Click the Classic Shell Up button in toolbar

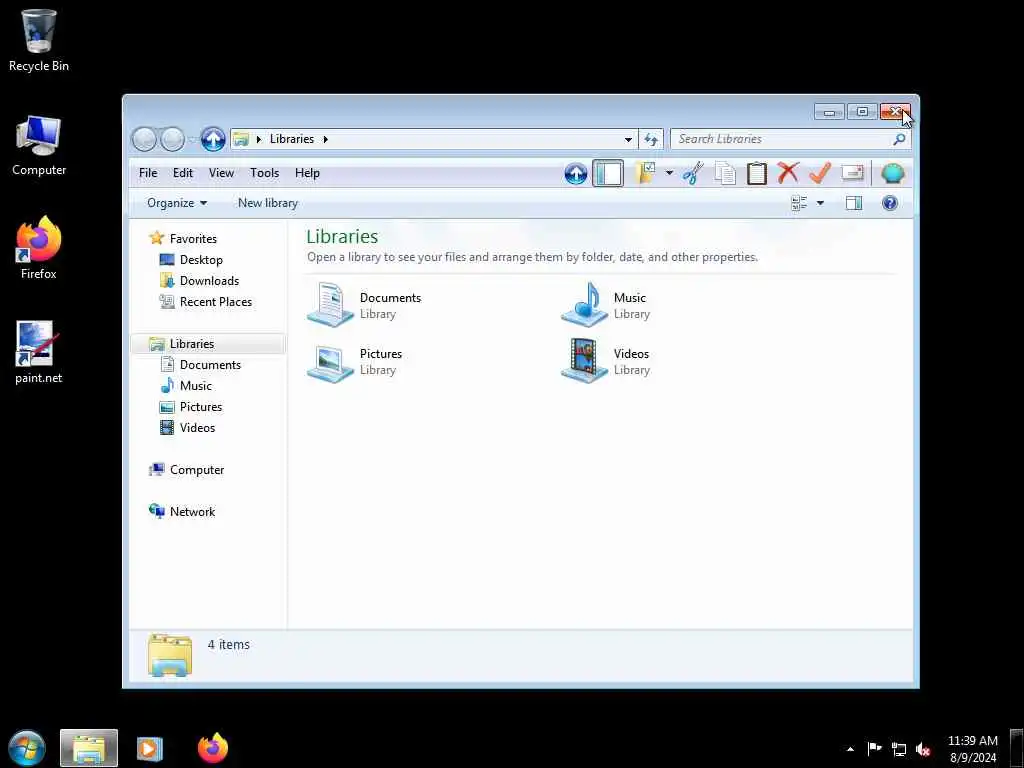[575, 174]
